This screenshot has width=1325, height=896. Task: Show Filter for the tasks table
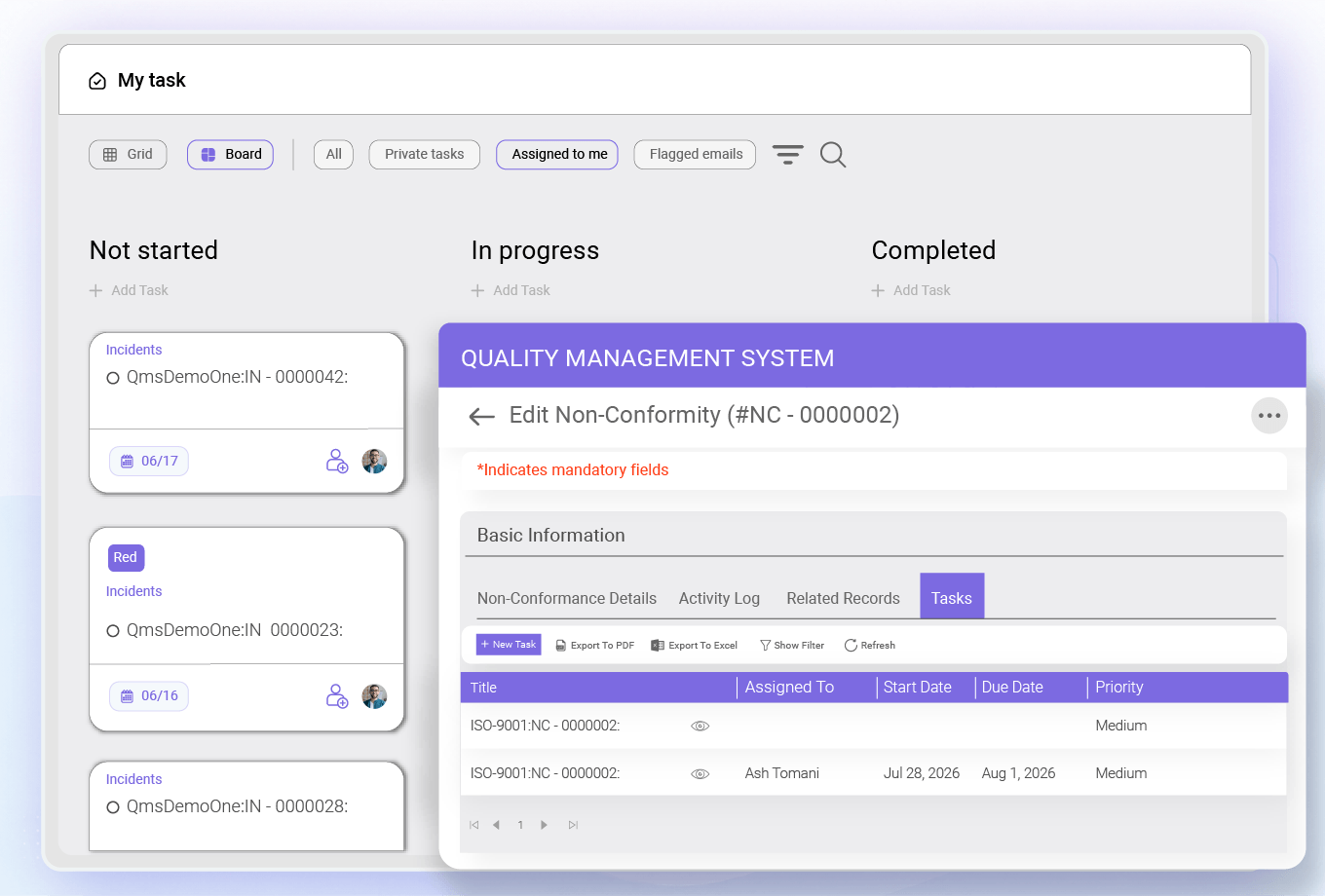[x=792, y=645]
